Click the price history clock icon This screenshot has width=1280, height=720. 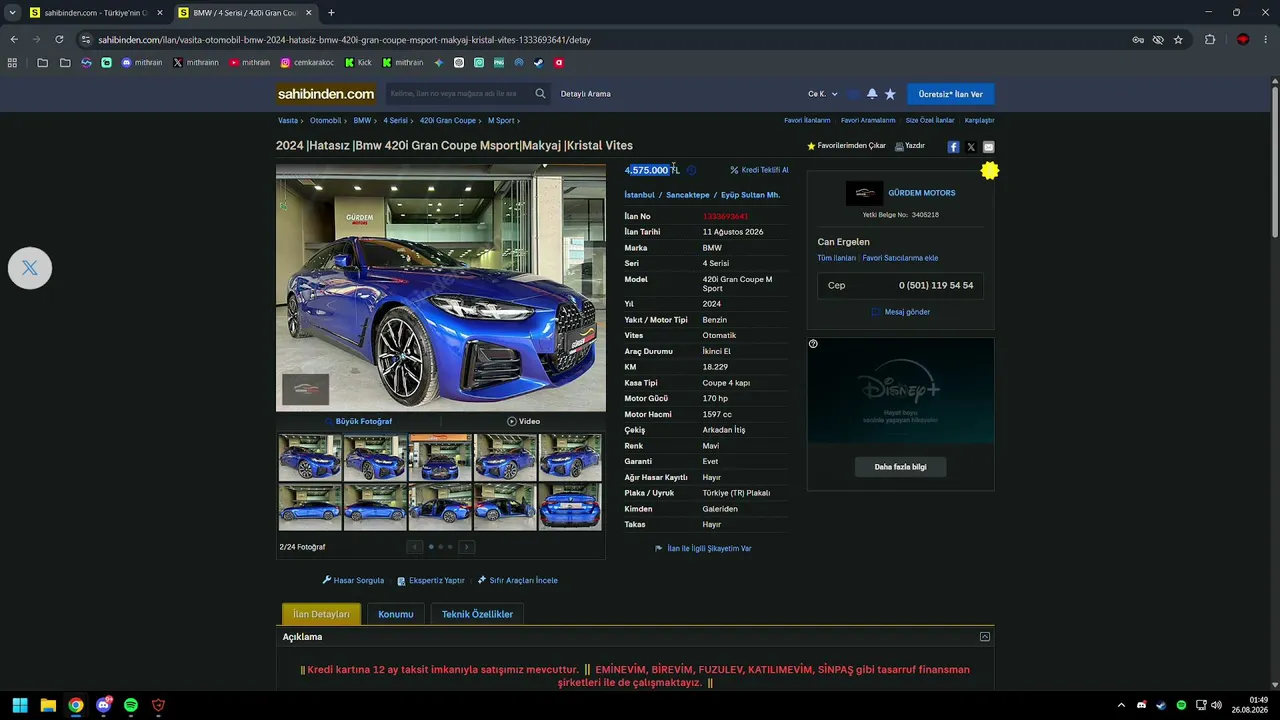pyautogui.click(x=691, y=170)
